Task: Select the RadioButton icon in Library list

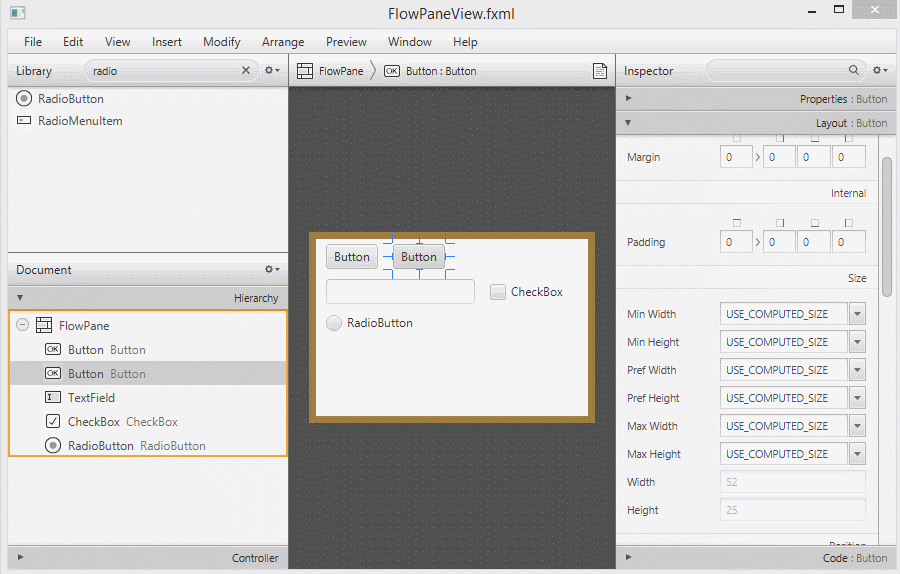Action: [25, 99]
